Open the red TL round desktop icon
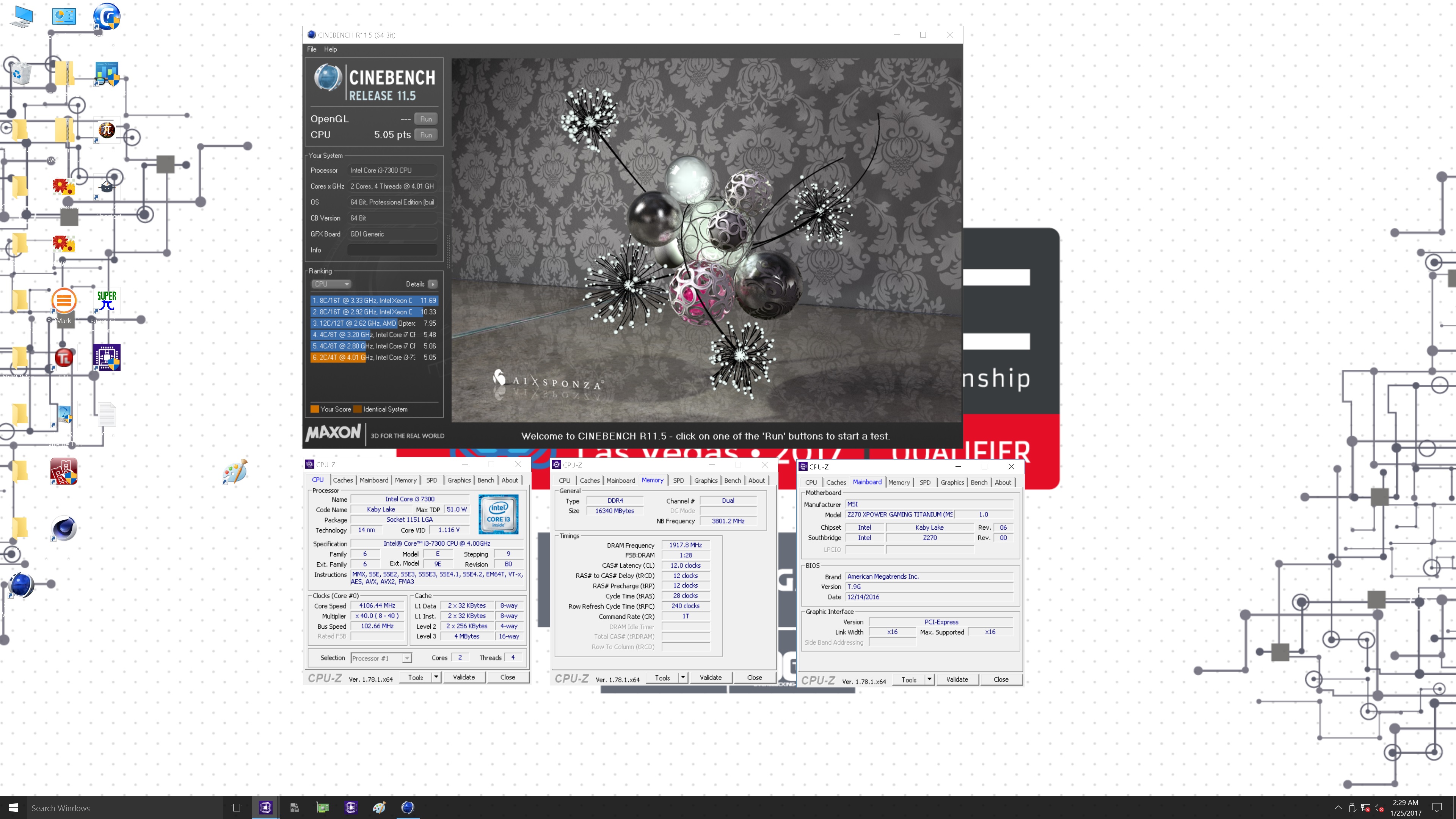1456x819 pixels. 64,358
